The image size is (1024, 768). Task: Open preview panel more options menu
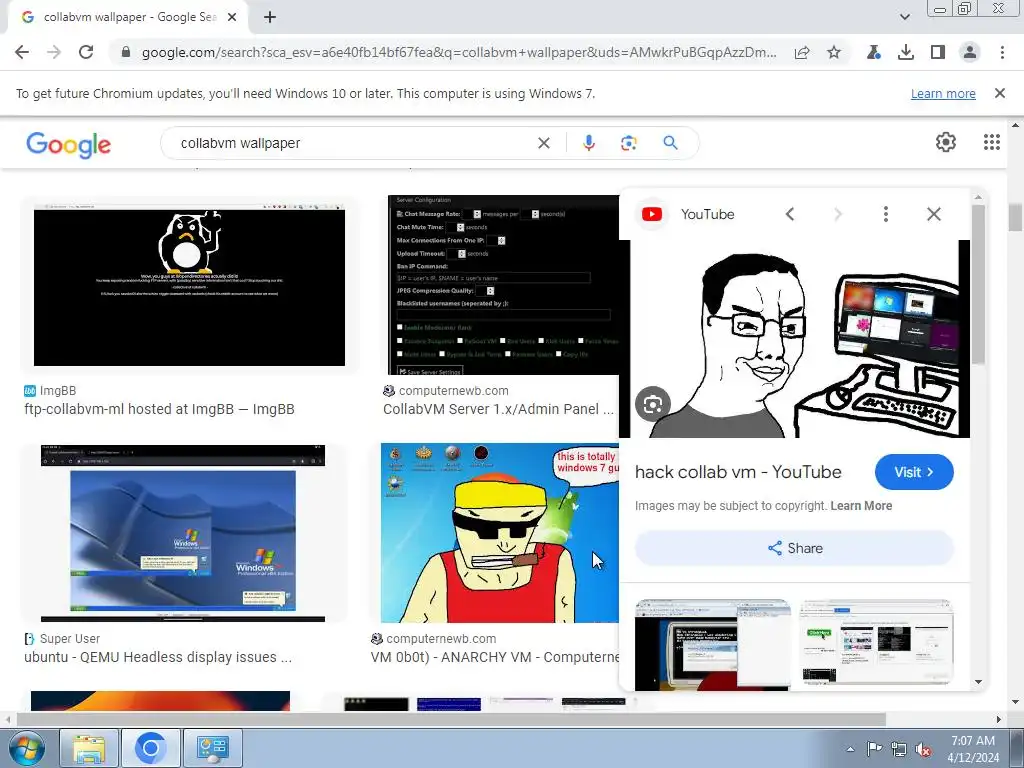pos(886,214)
